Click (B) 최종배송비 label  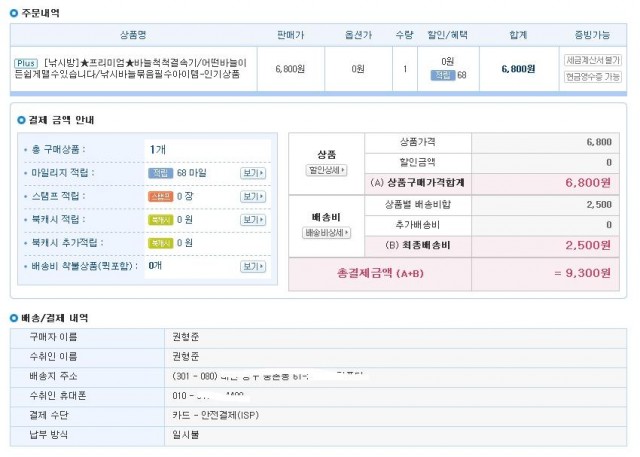click(x=418, y=246)
